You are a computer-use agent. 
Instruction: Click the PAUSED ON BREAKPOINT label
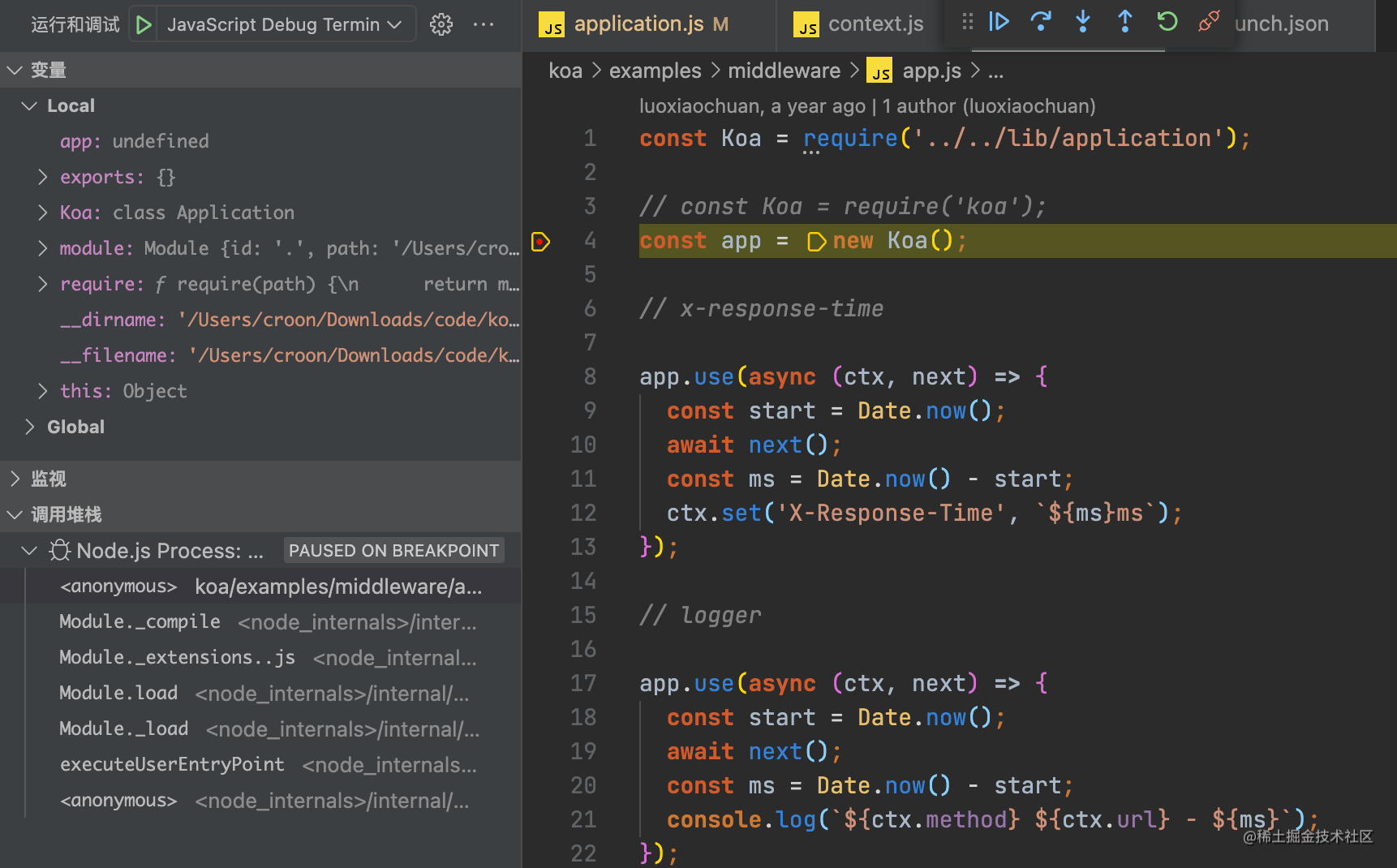coord(393,551)
